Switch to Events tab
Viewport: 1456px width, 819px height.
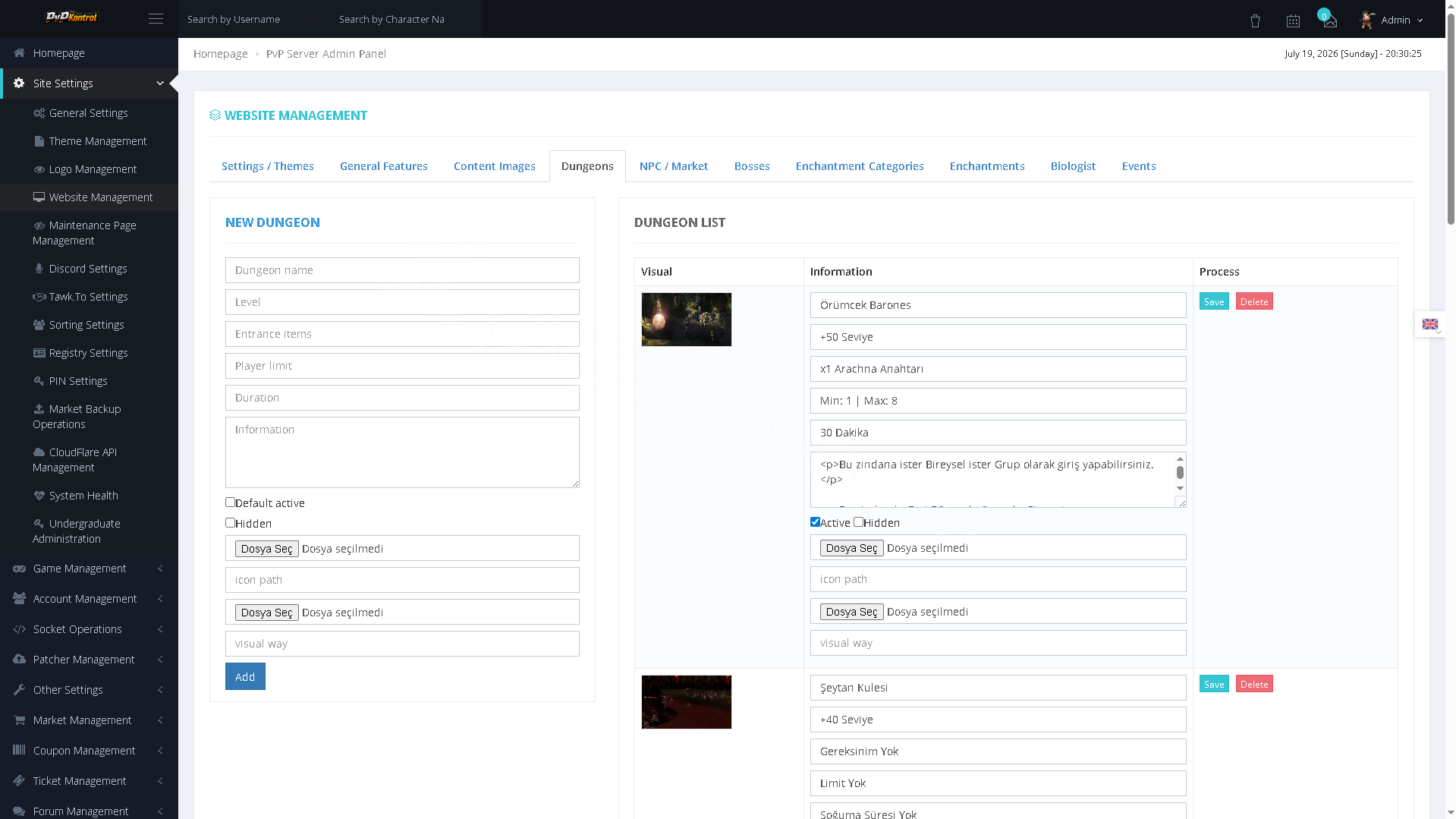pyautogui.click(x=1139, y=166)
